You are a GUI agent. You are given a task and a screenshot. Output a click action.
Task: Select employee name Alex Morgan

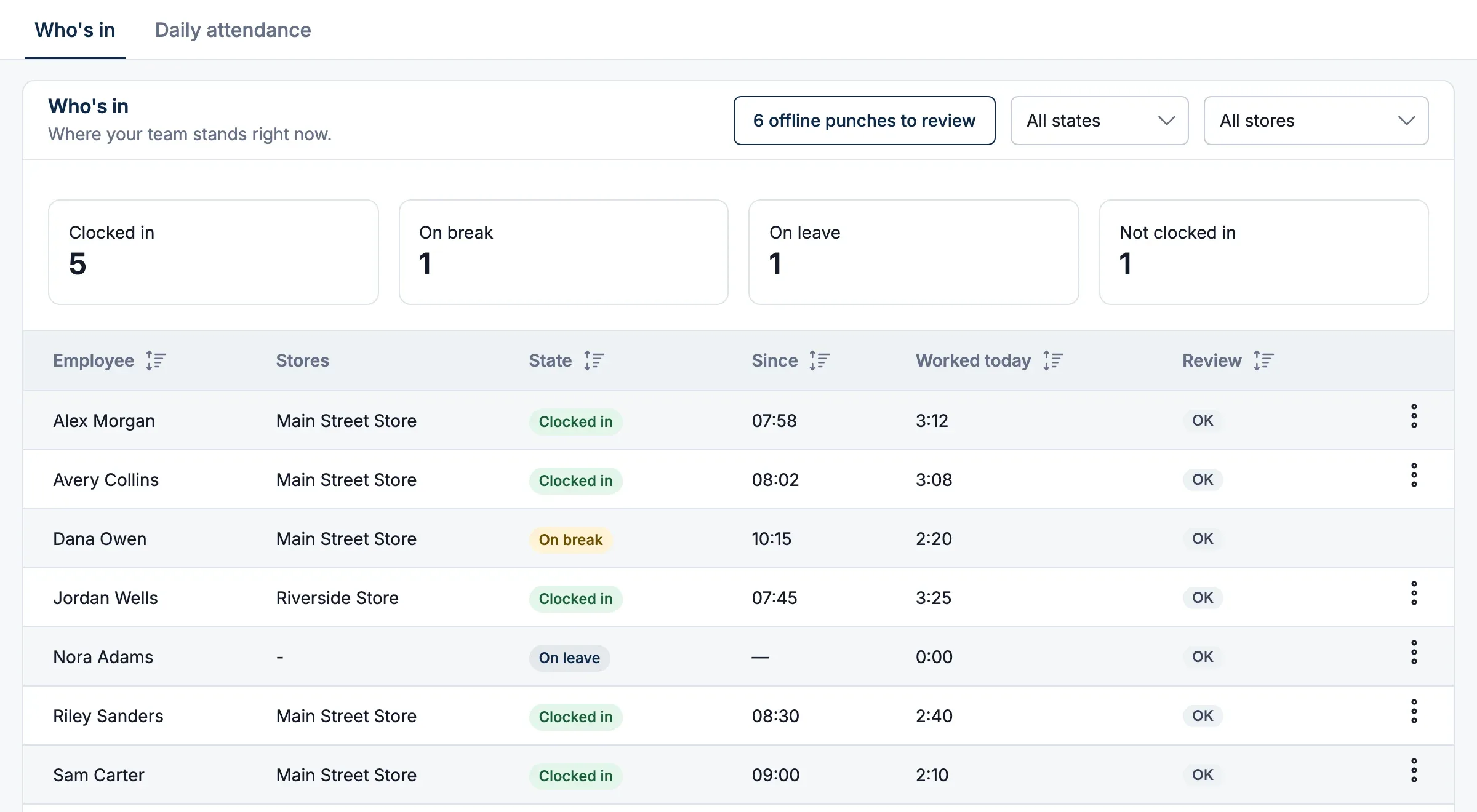(104, 421)
